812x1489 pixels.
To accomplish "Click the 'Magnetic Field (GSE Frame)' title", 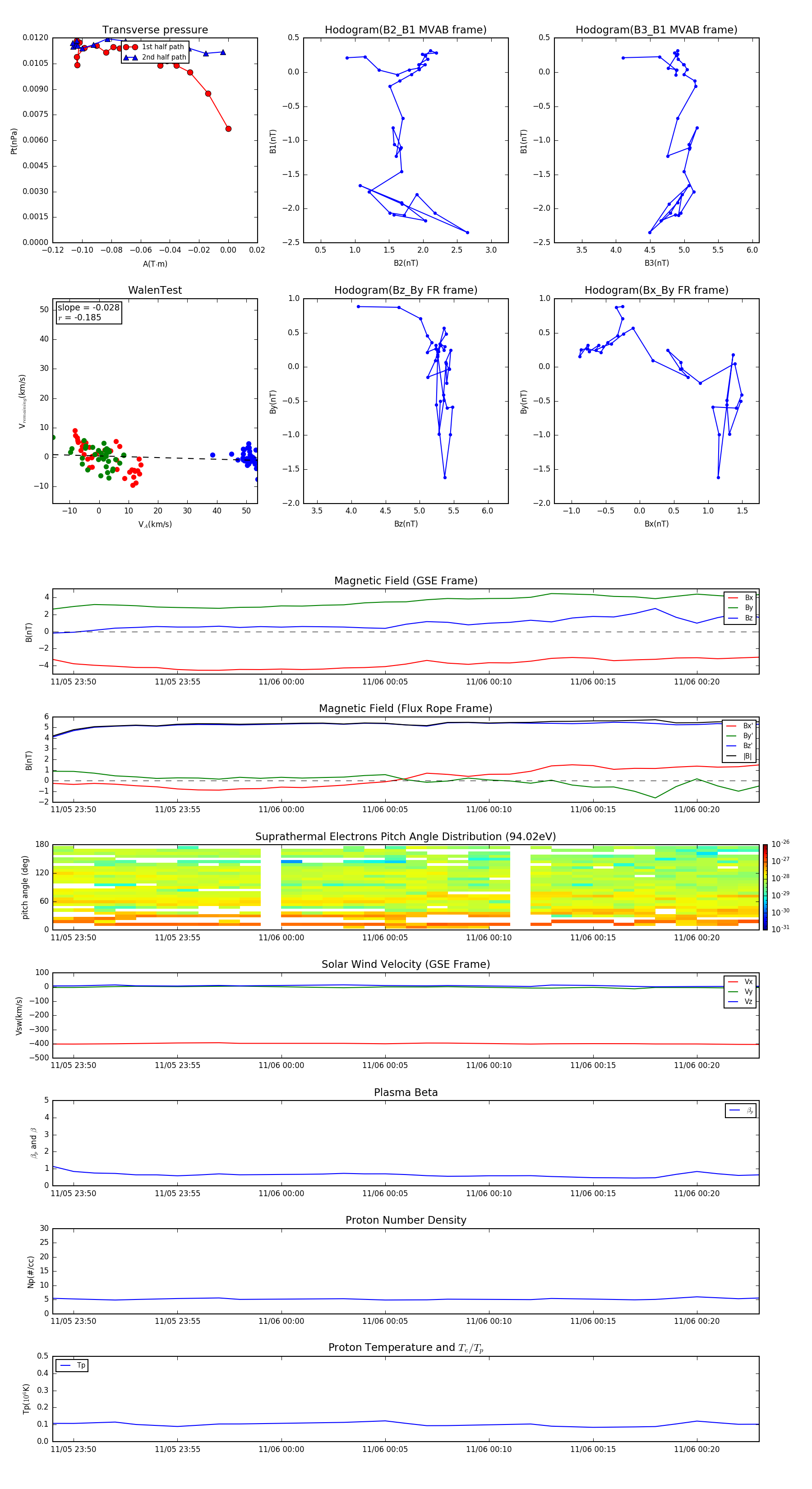I will [x=406, y=581].
